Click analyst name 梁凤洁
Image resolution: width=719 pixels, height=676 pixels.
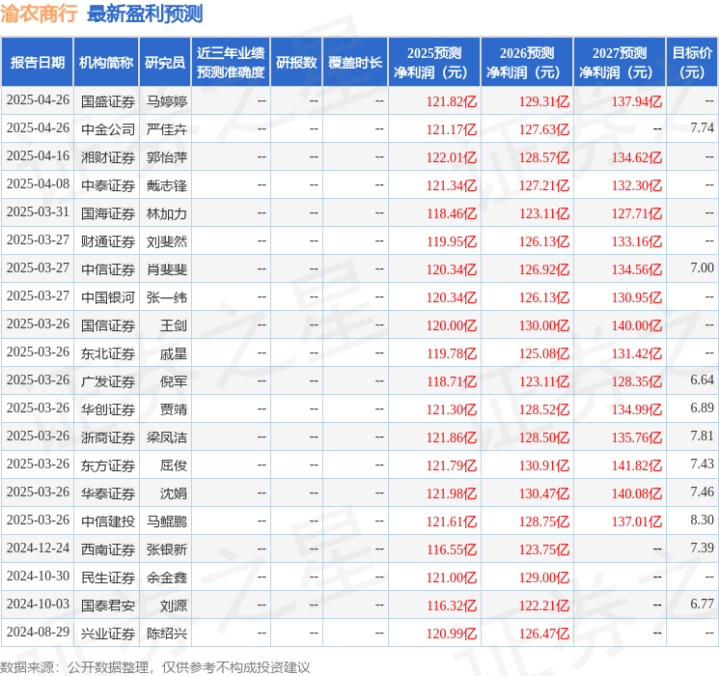166,437
